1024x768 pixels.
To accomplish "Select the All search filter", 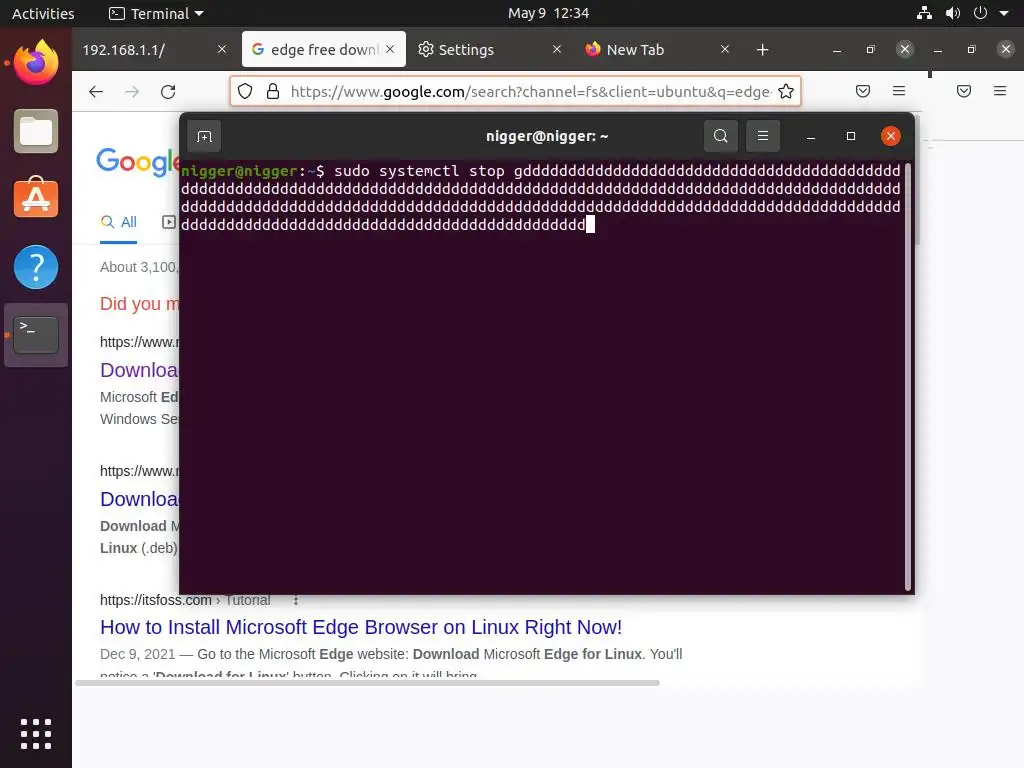I will point(118,222).
